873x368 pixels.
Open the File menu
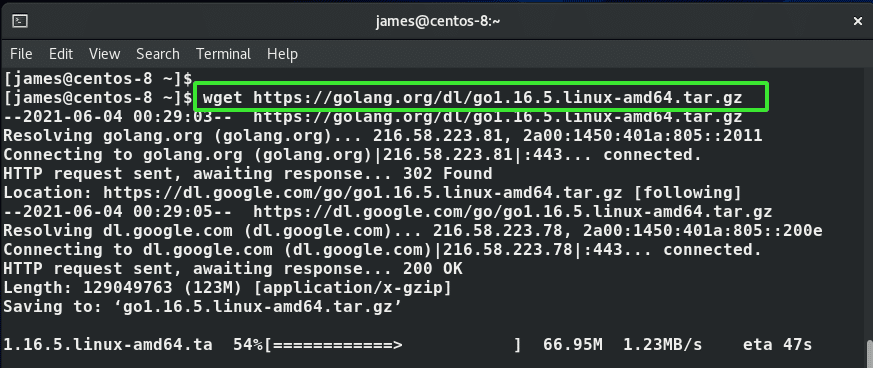[21, 54]
